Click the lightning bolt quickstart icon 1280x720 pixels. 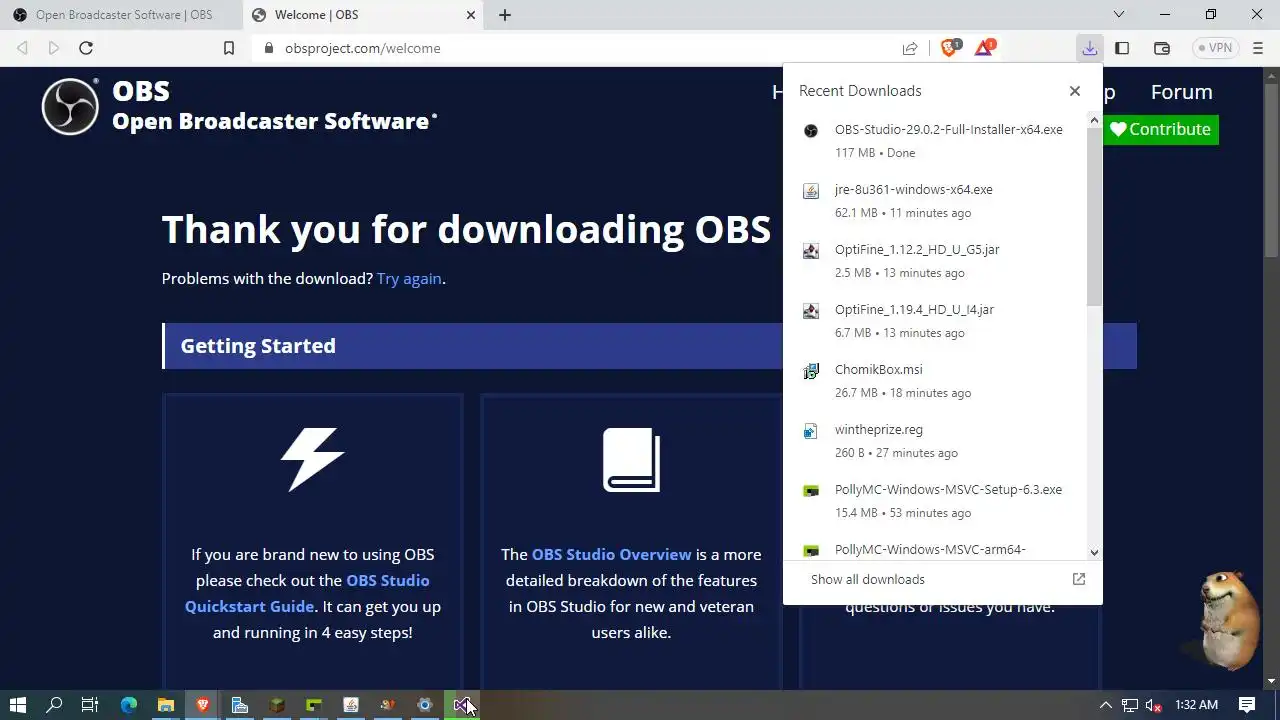point(312,459)
